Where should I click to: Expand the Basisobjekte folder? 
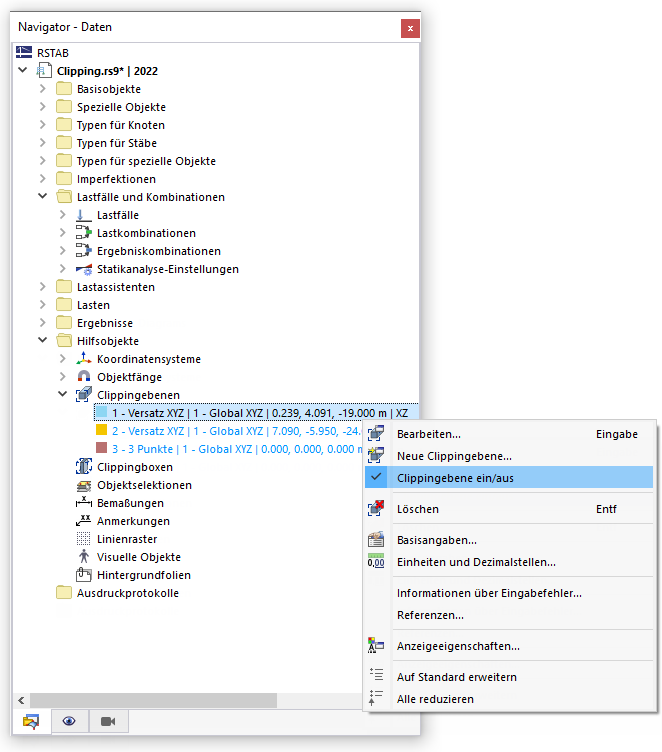click(x=42, y=89)
